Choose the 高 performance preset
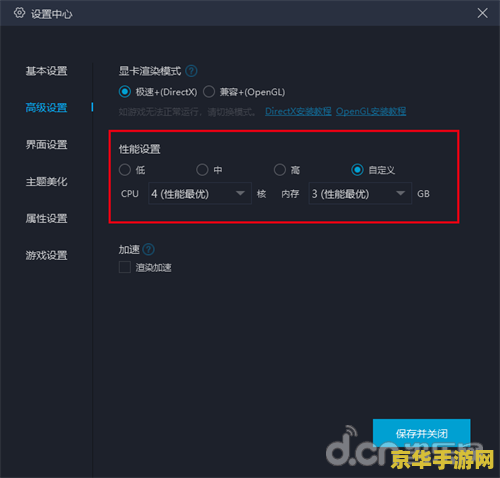Image resolution: width=500 pixels, height=478 pixels. pos(280,170)
